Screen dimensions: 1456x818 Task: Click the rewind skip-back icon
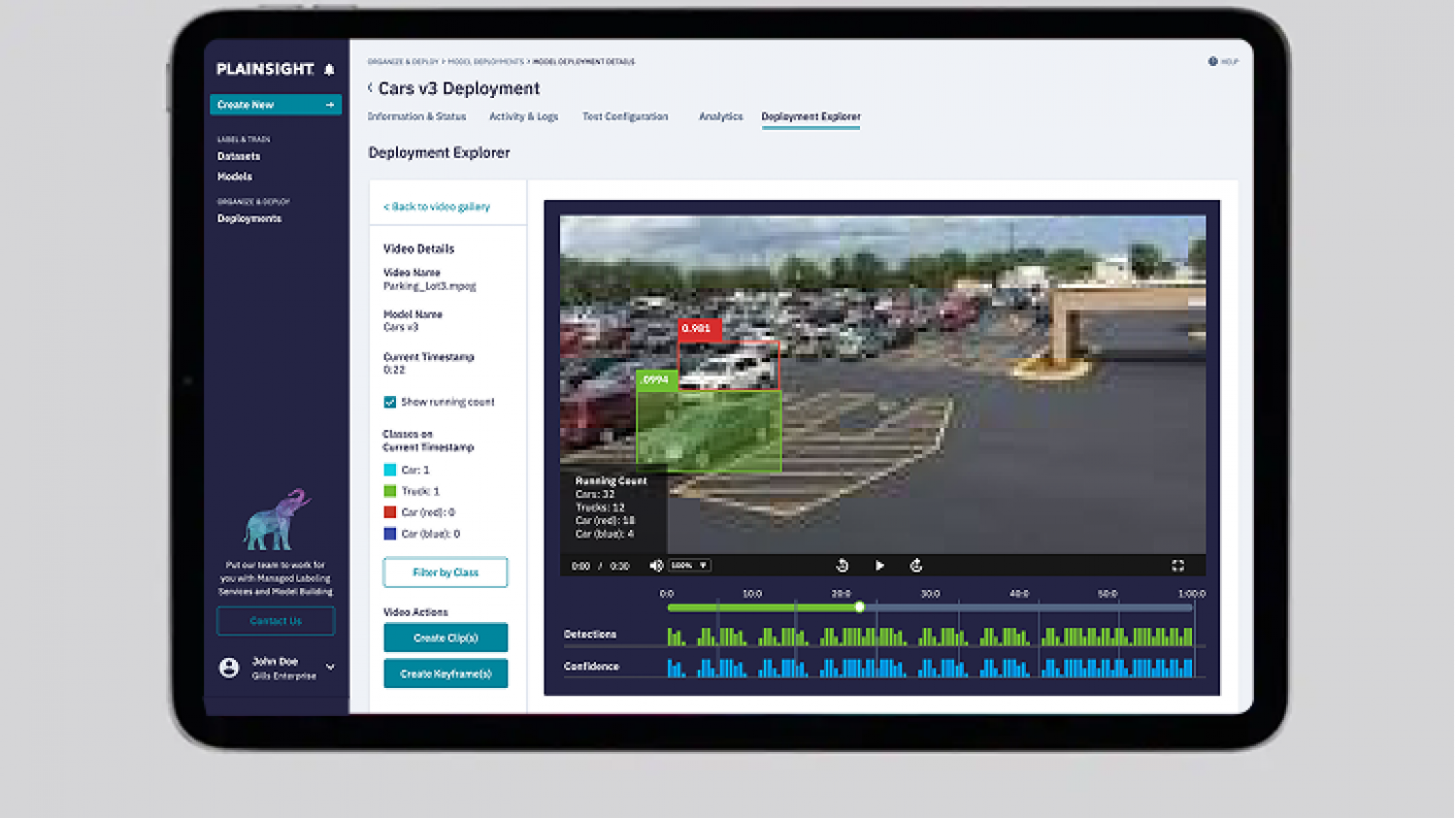point(842,566)
